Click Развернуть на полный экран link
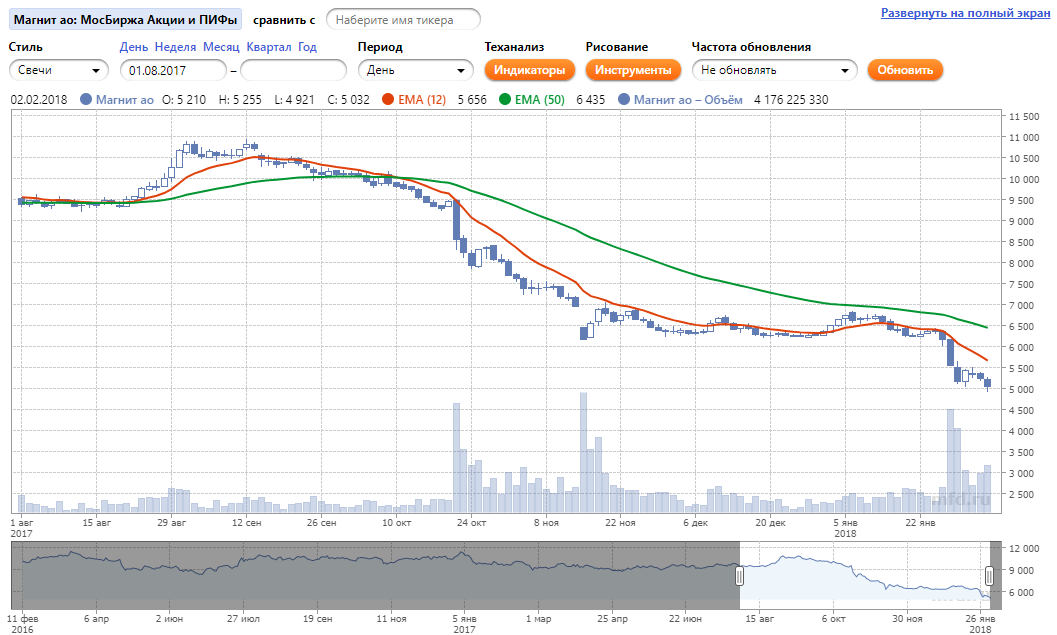Screen dimensions: 1057x635 click(965, 13)
